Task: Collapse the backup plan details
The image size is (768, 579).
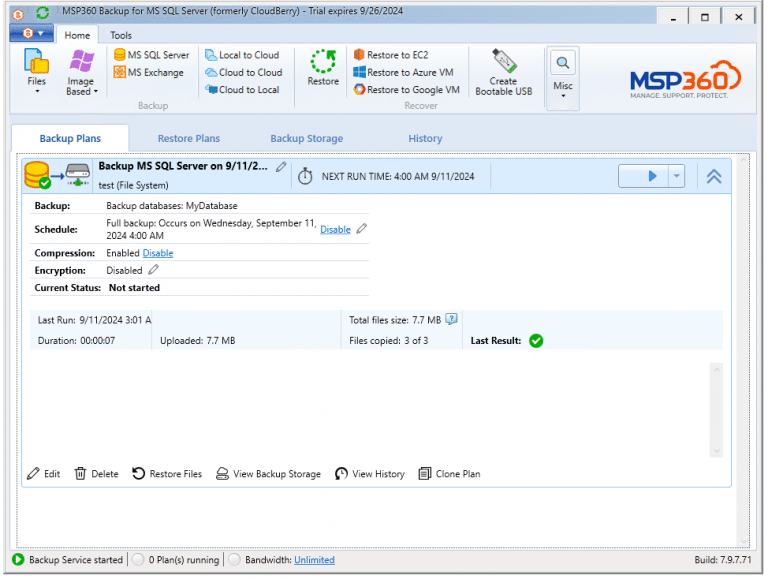Action: [714, 176]
